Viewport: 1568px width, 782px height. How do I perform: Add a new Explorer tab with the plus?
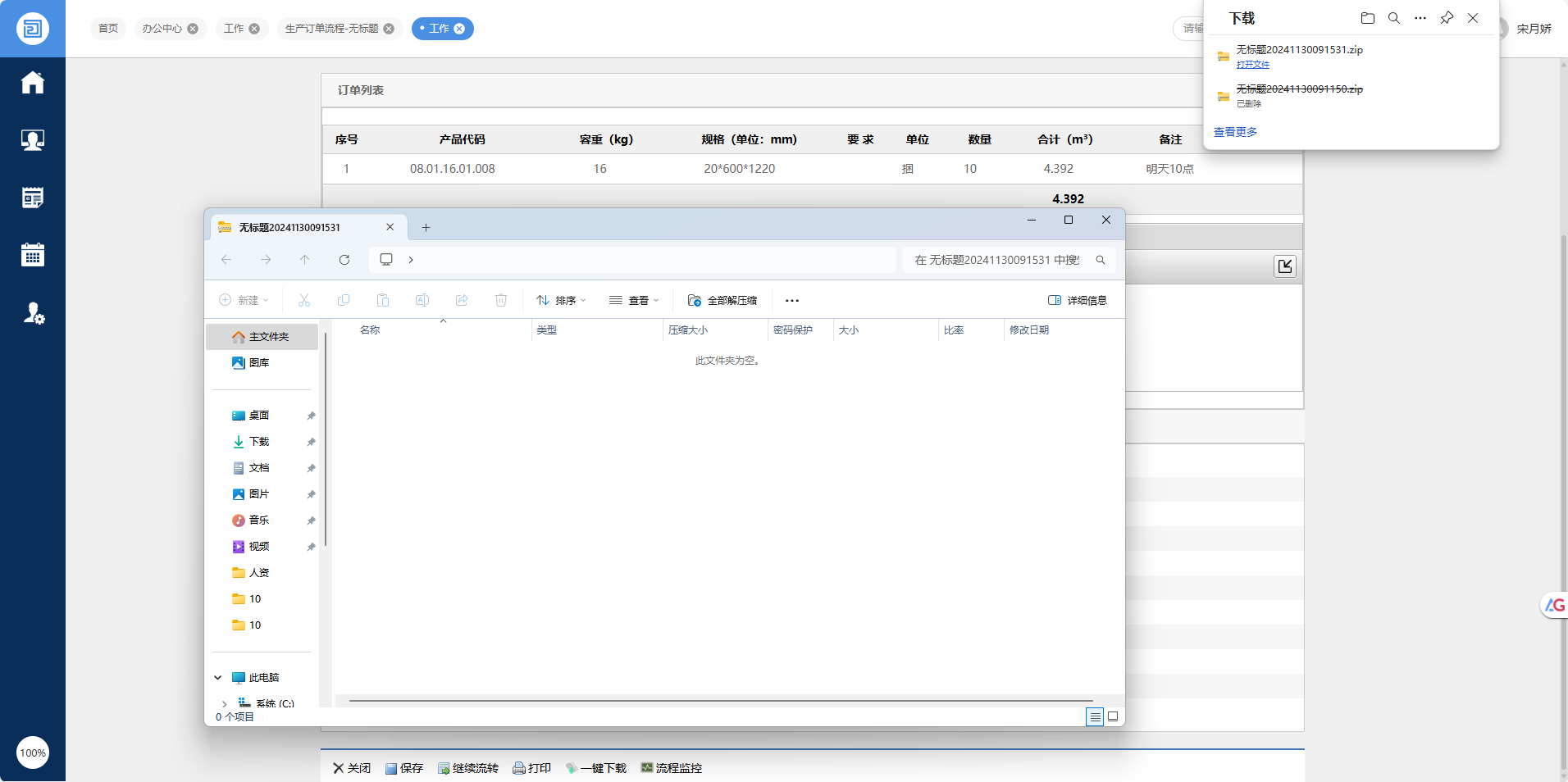[426, 228]
